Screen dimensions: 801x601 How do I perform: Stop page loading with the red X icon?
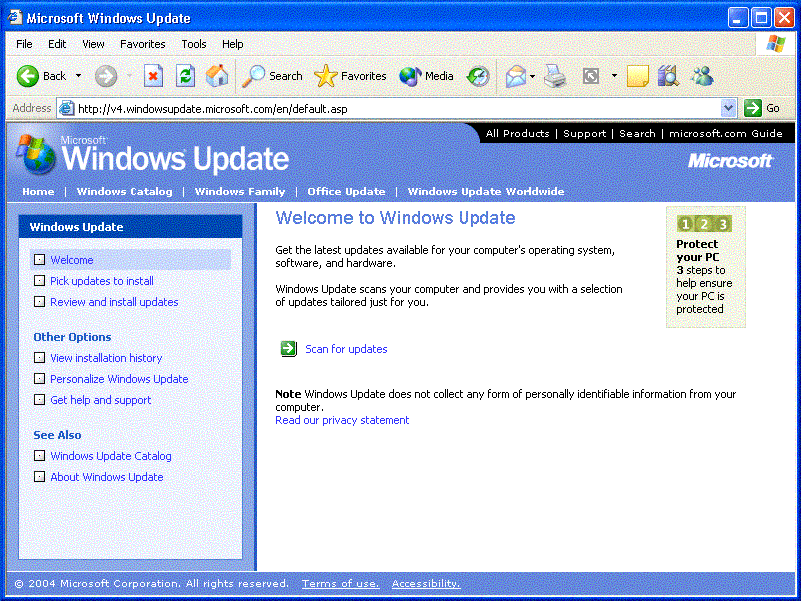(x=153, y=76)
